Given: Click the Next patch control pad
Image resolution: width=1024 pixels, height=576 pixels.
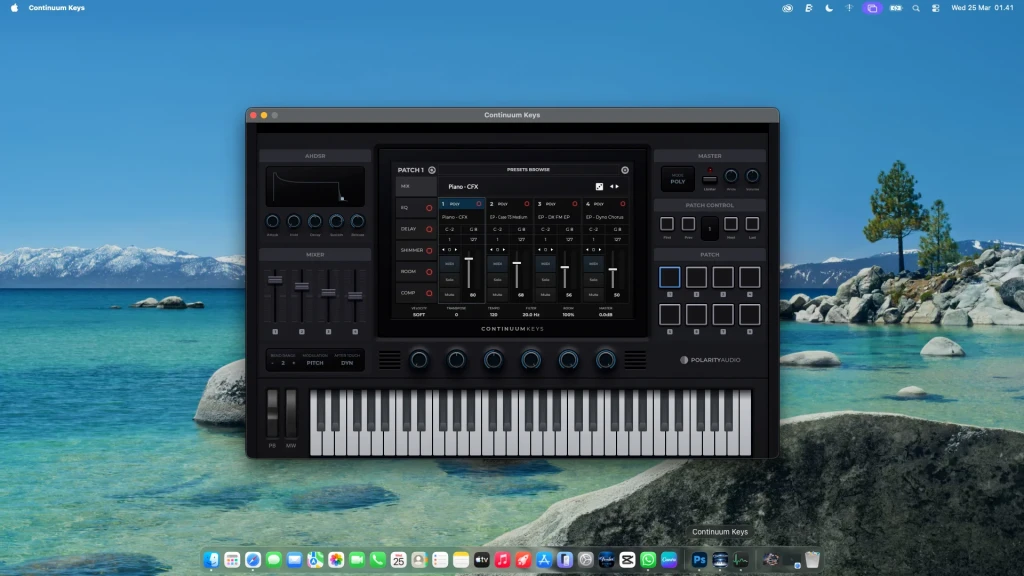Looking at the screenshot, I should tap(731, 224).
